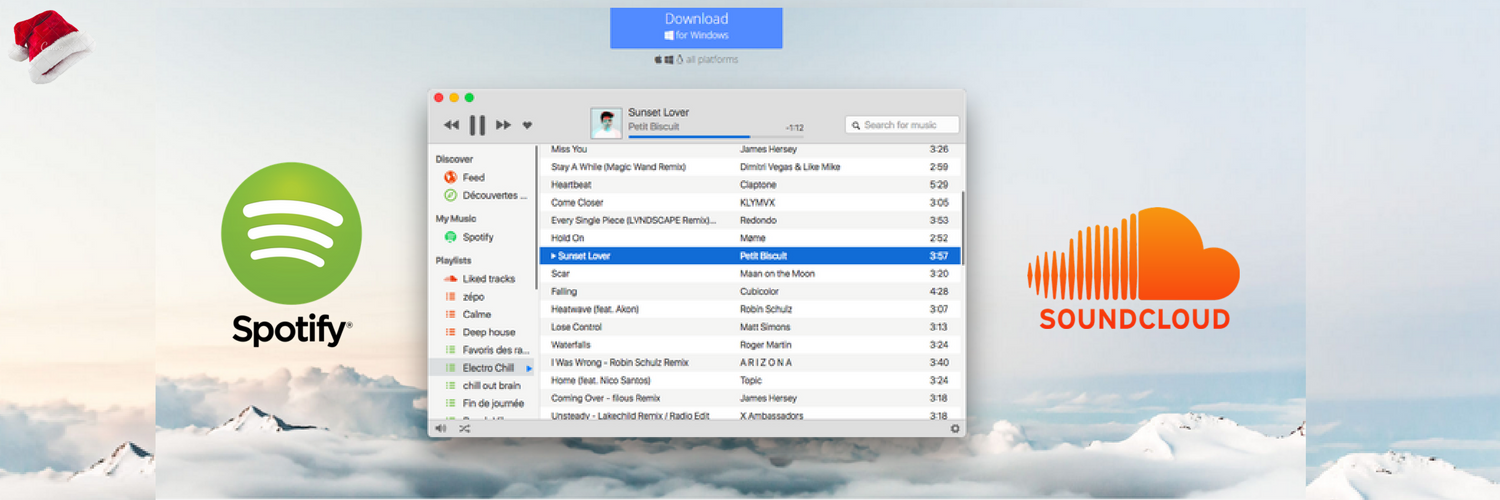Select the Electro Chill playlist
Image resolution: width=1500 pixels, height=500 pixels.
tap(482, 368)
